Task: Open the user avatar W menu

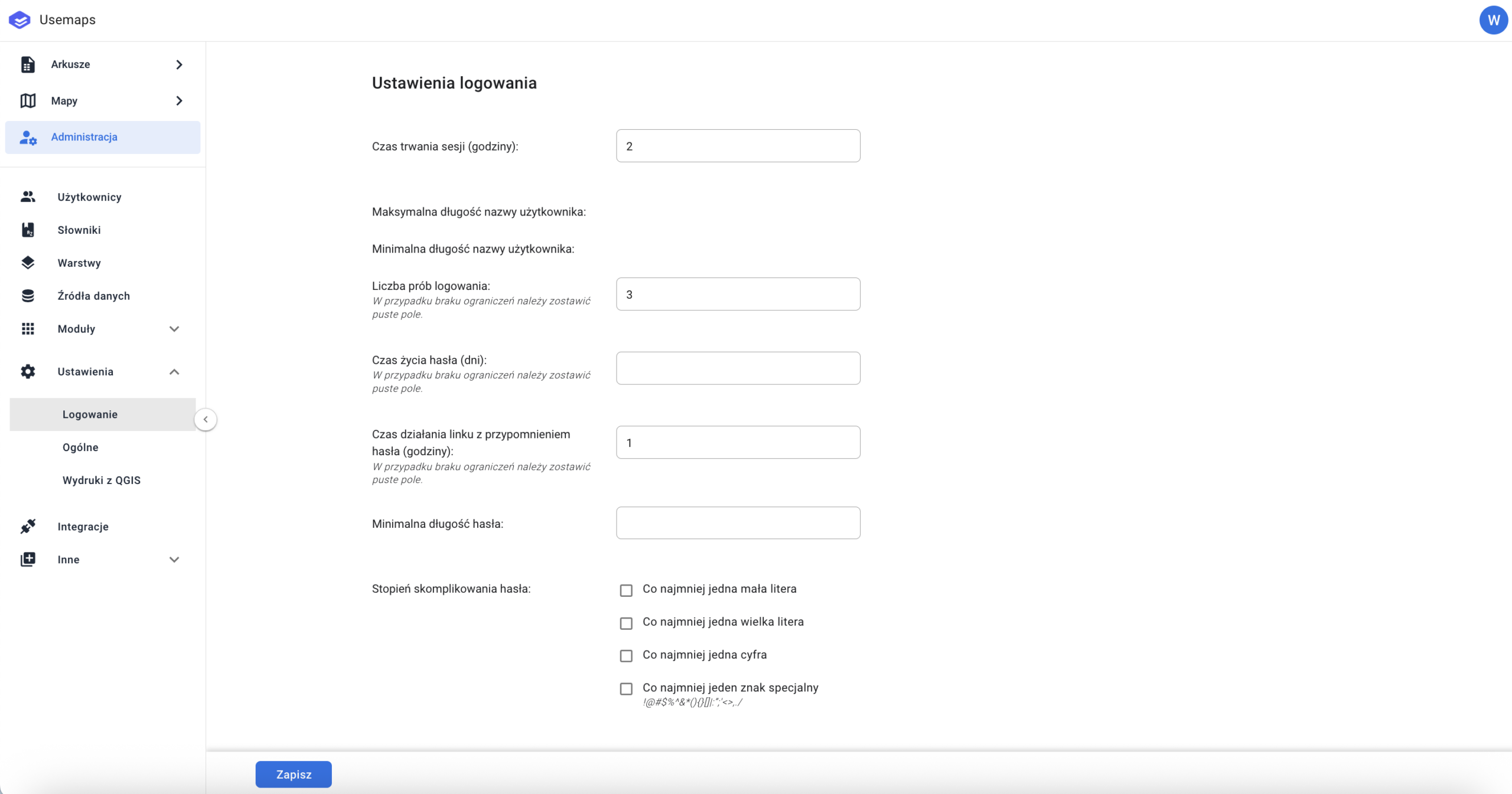Action: 1493,20
